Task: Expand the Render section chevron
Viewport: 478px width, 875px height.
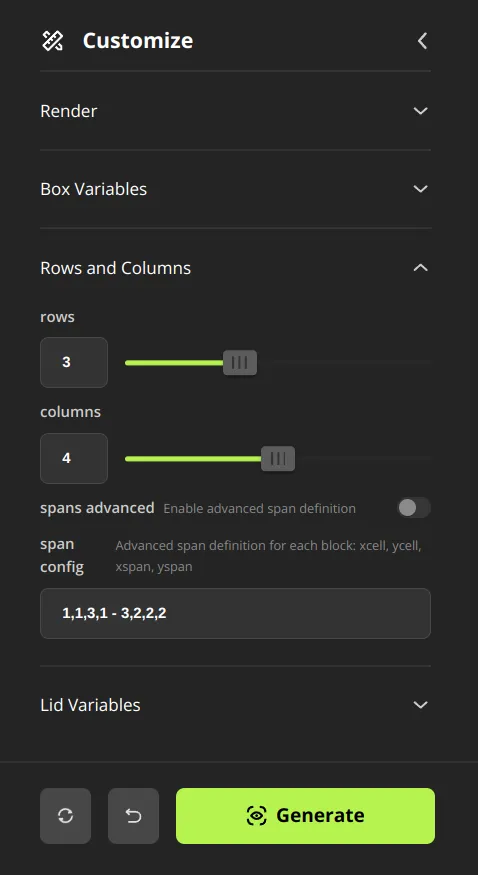Action: pos(421,111)
